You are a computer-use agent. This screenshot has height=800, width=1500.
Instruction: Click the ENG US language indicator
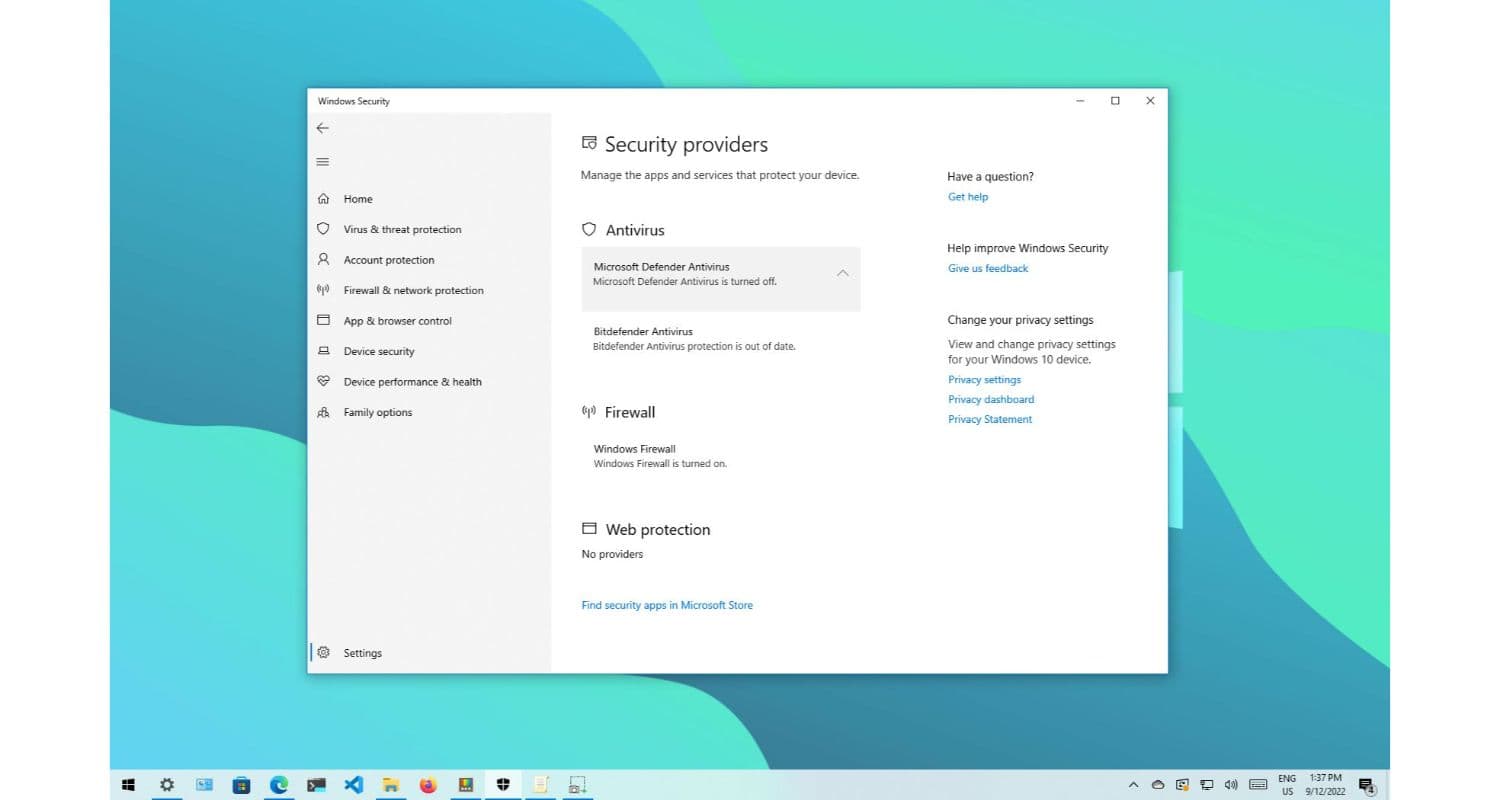pos(1287,785)
